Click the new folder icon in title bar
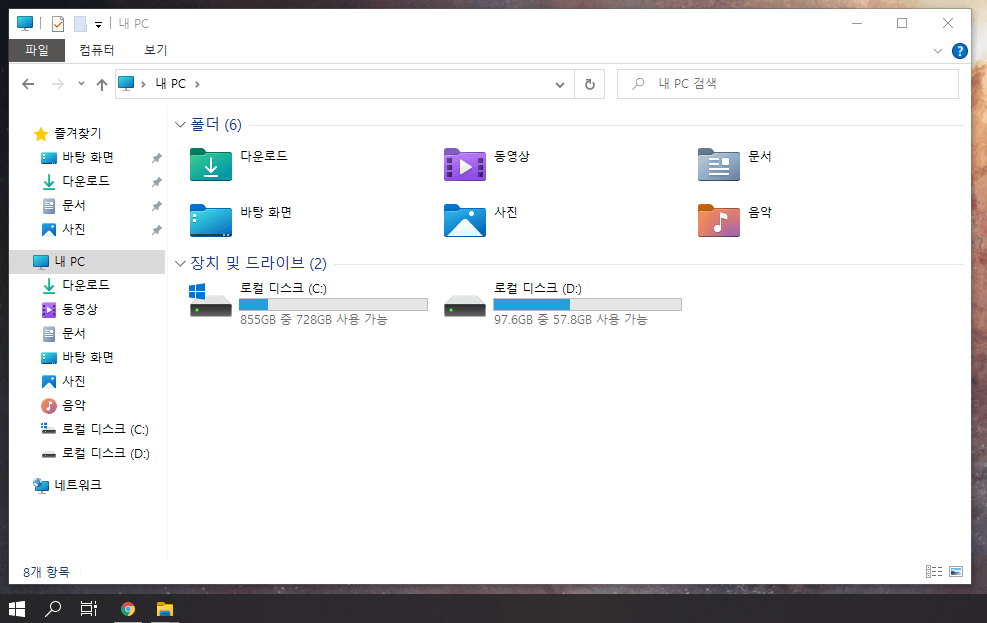The width and height of the screenshot is (987, 623). click(x=80, y=24)
